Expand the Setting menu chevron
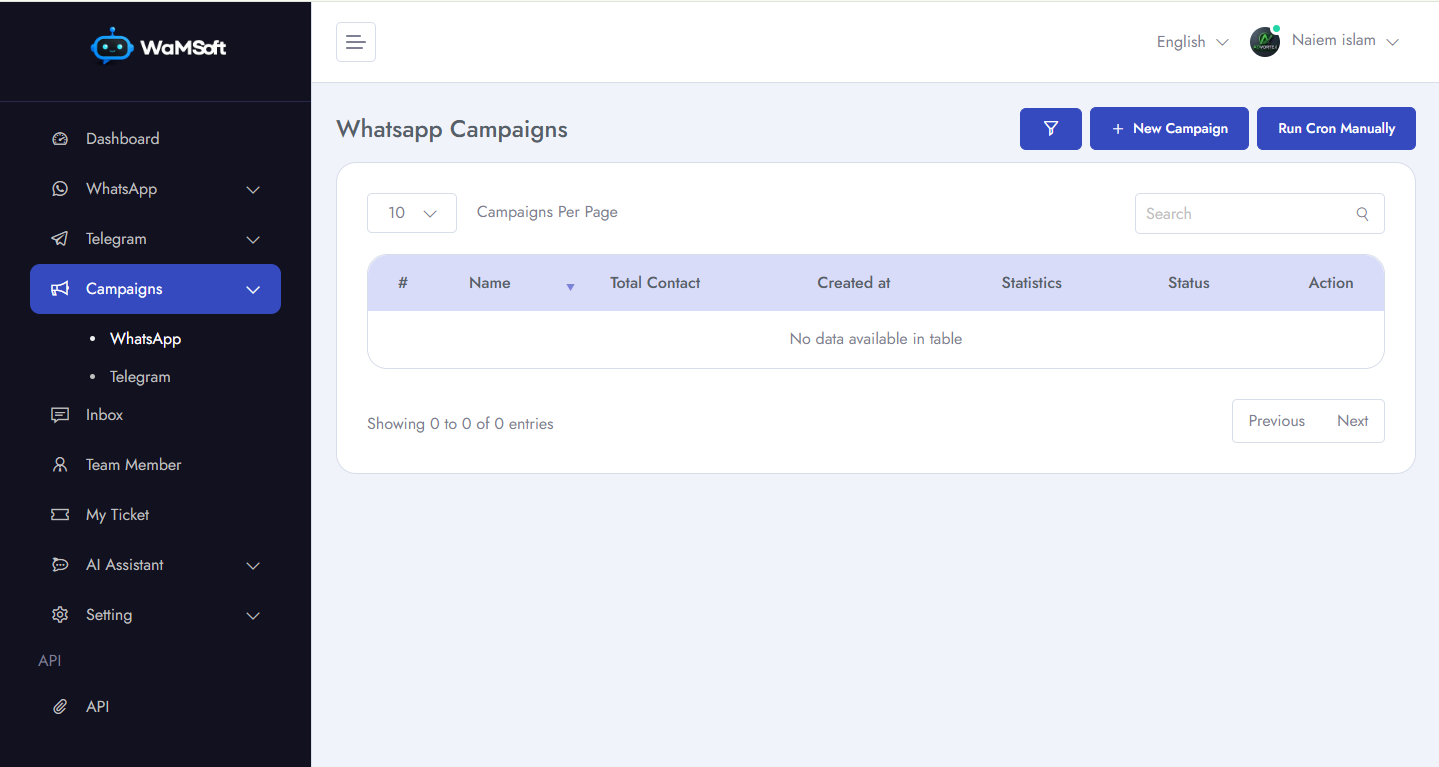This screenshot has height=767, width=1439. [253, 616]
